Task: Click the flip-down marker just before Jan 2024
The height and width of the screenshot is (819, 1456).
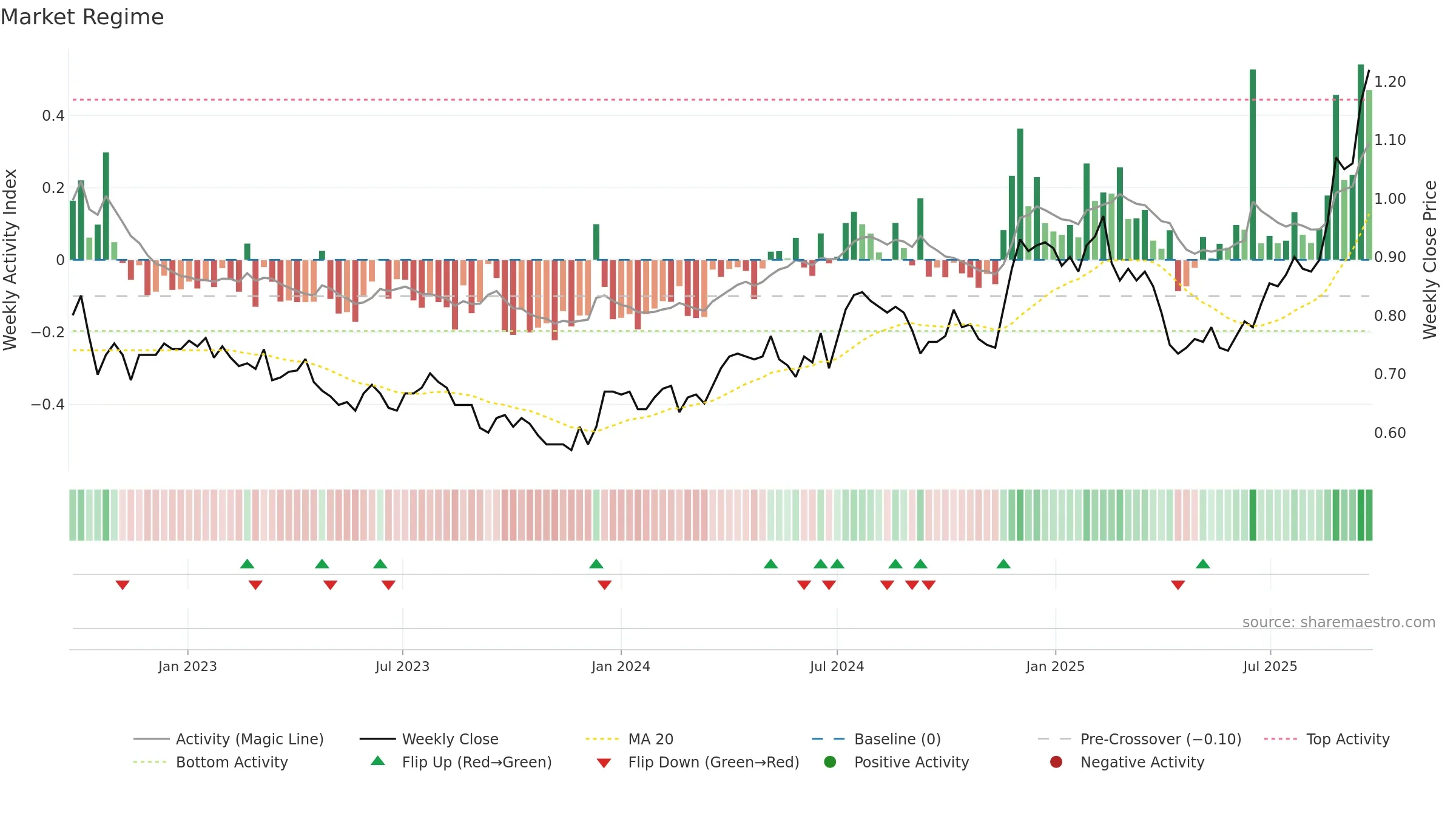Action: (x=605, y=585)
